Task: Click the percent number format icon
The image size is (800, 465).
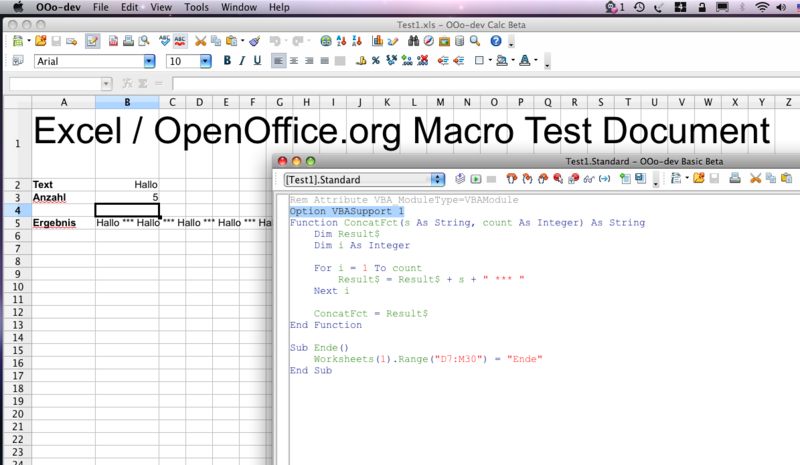Action: click(x=376, y=61)
